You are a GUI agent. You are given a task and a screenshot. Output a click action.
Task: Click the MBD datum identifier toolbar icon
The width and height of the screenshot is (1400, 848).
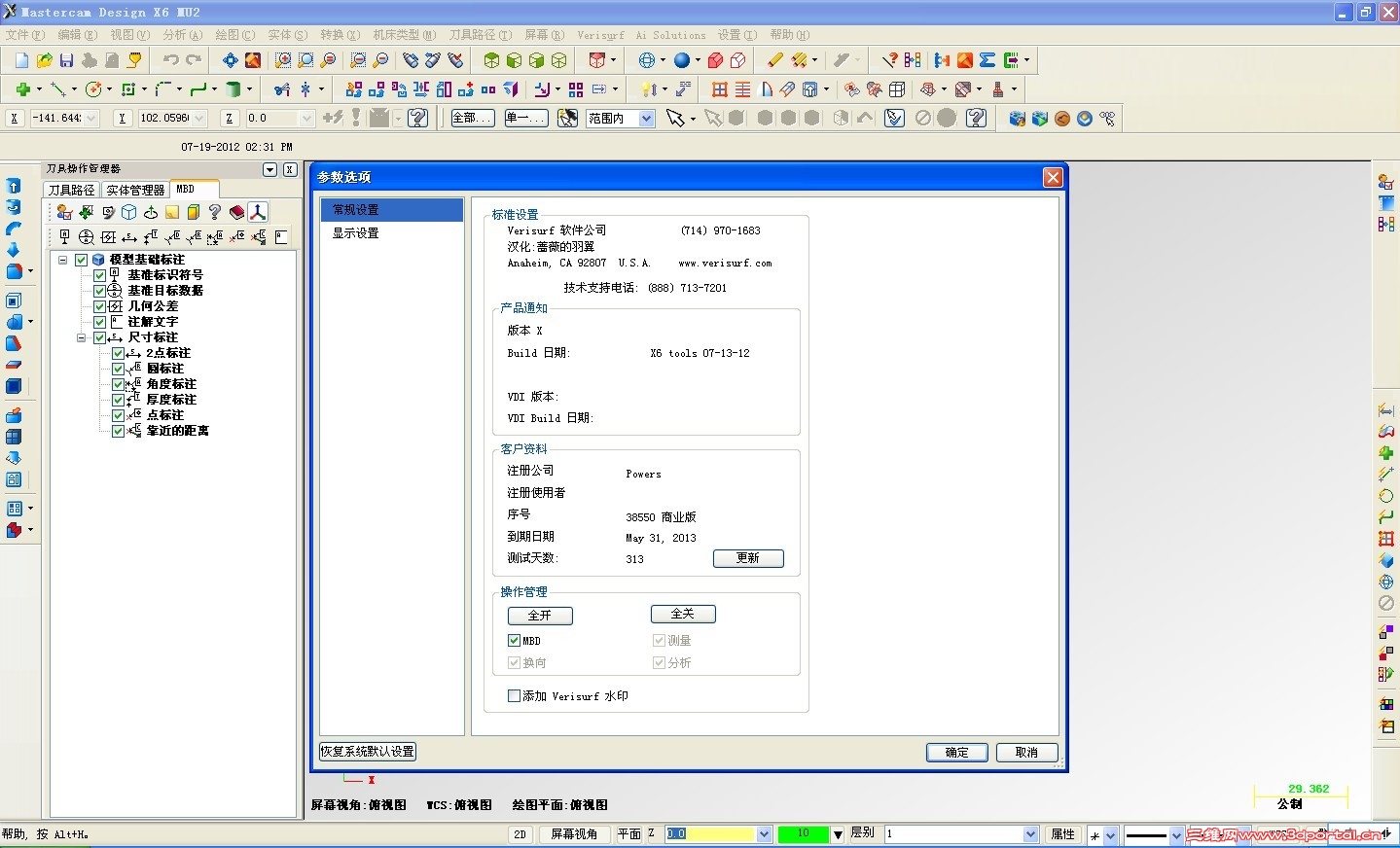[64, 236]
